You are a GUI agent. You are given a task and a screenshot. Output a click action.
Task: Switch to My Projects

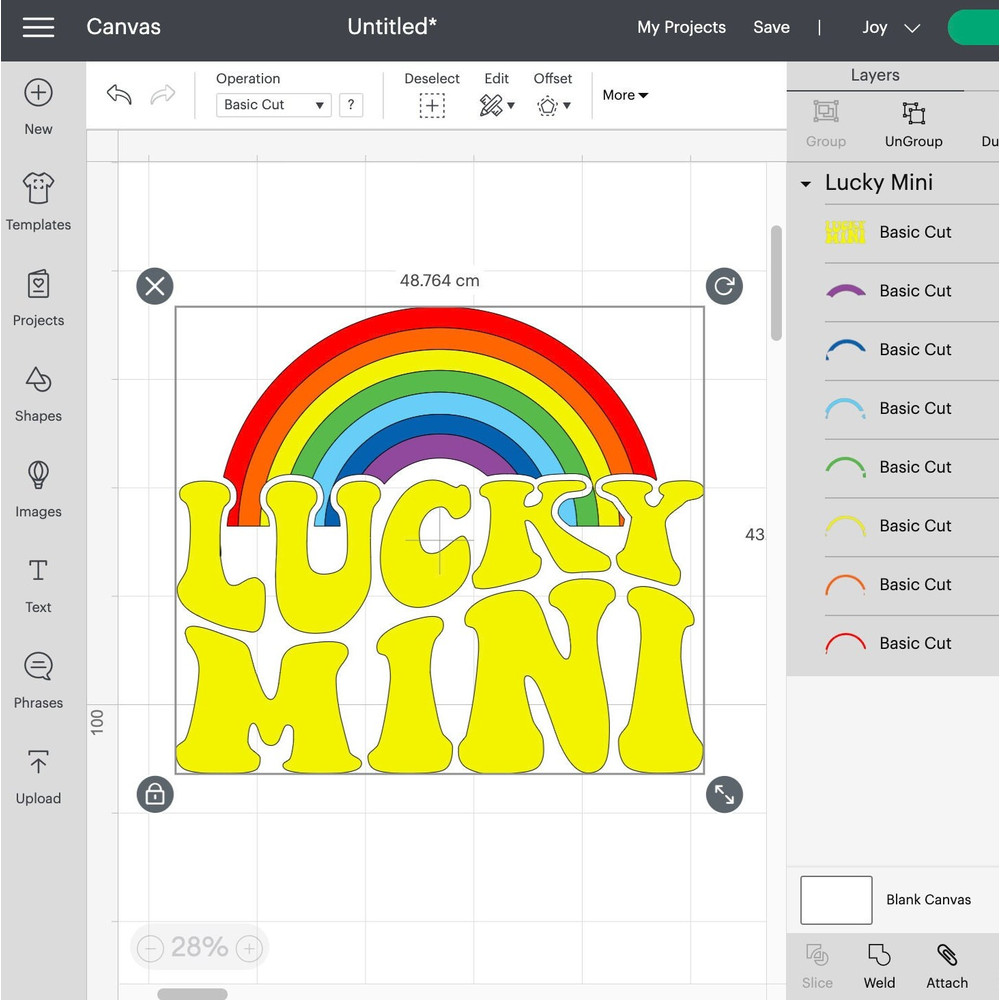[x=681, y=27]
